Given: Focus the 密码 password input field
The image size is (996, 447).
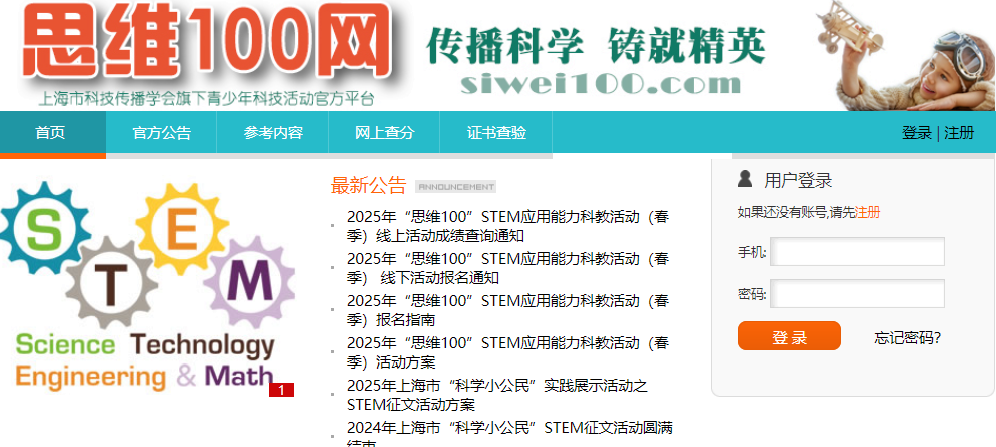Looking at the screenshot, I should 857,294.
